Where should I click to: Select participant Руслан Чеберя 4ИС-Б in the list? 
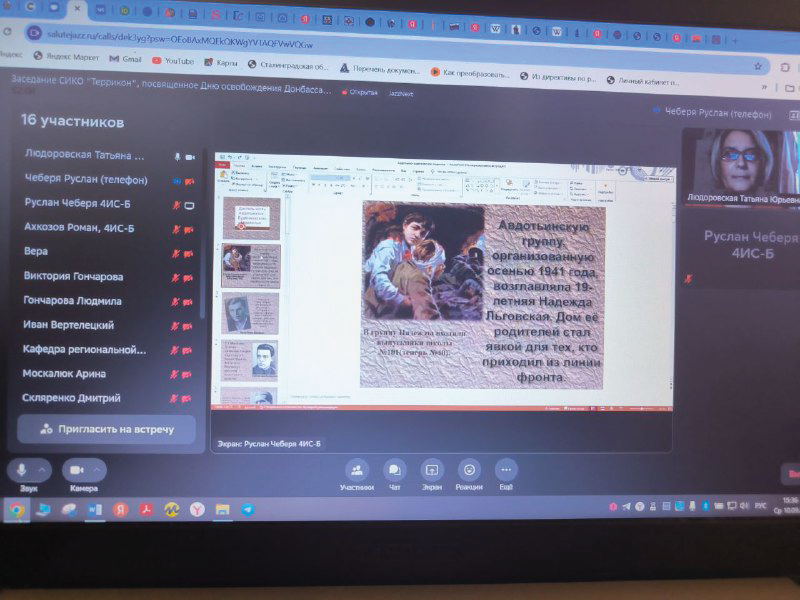(78, 203)
